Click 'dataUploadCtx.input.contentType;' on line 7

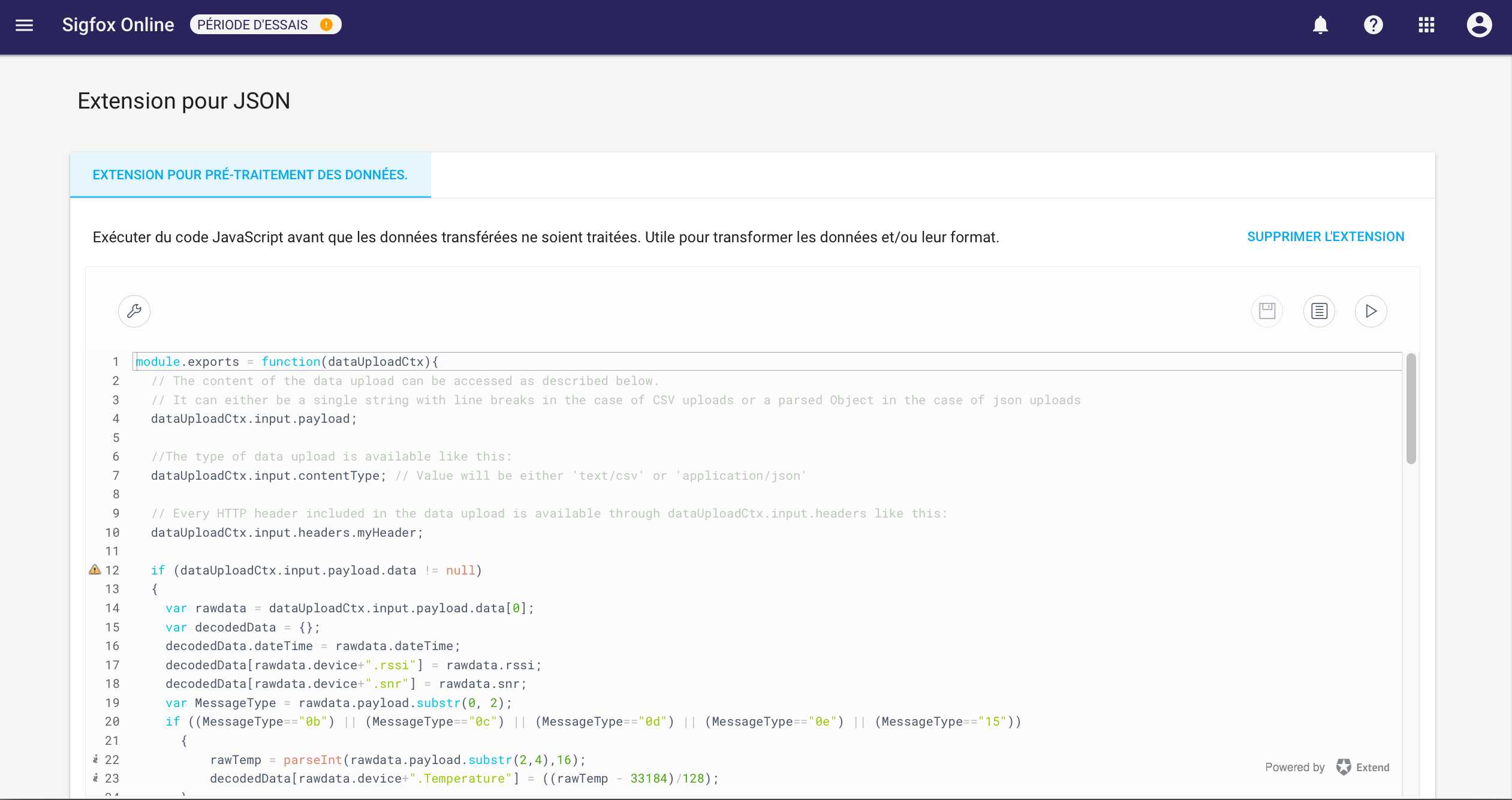coord(269,476)
